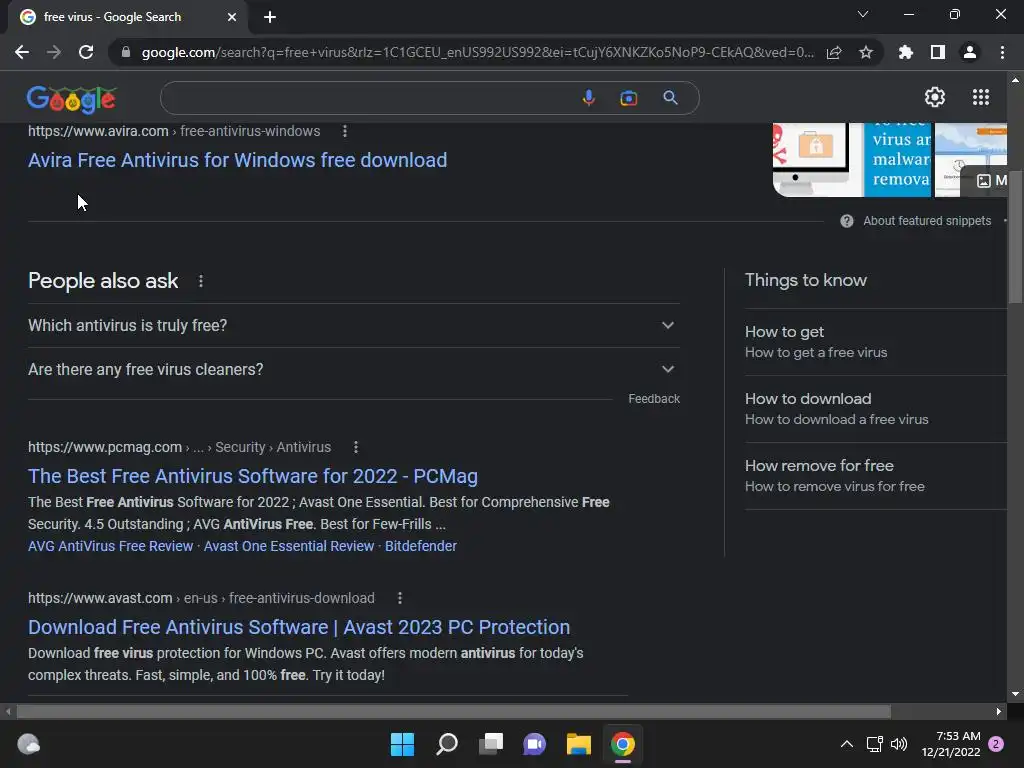The image size is (1024, 768).
Task: Click the address bar URL
Action: click(x=477, y=52)
